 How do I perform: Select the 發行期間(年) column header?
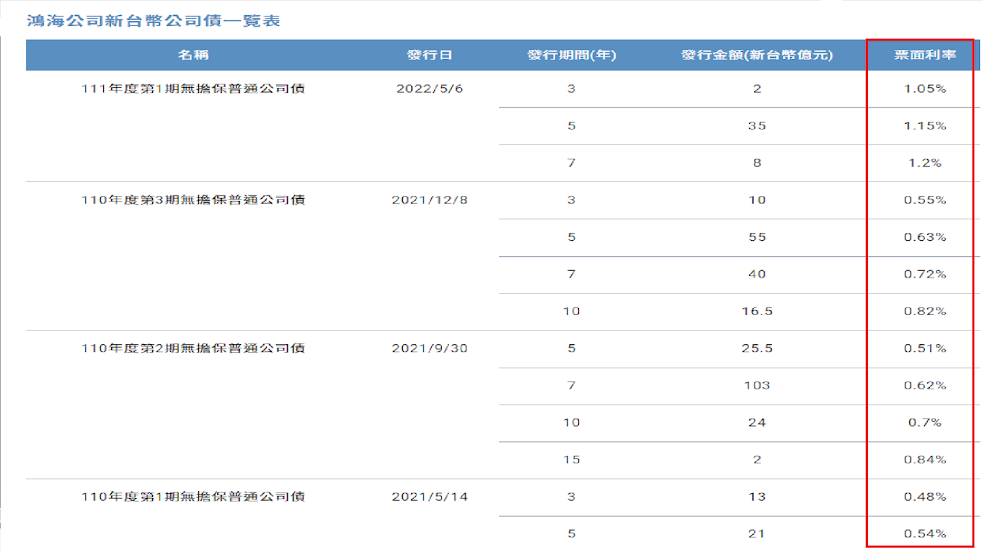click(x=572, y=55)
